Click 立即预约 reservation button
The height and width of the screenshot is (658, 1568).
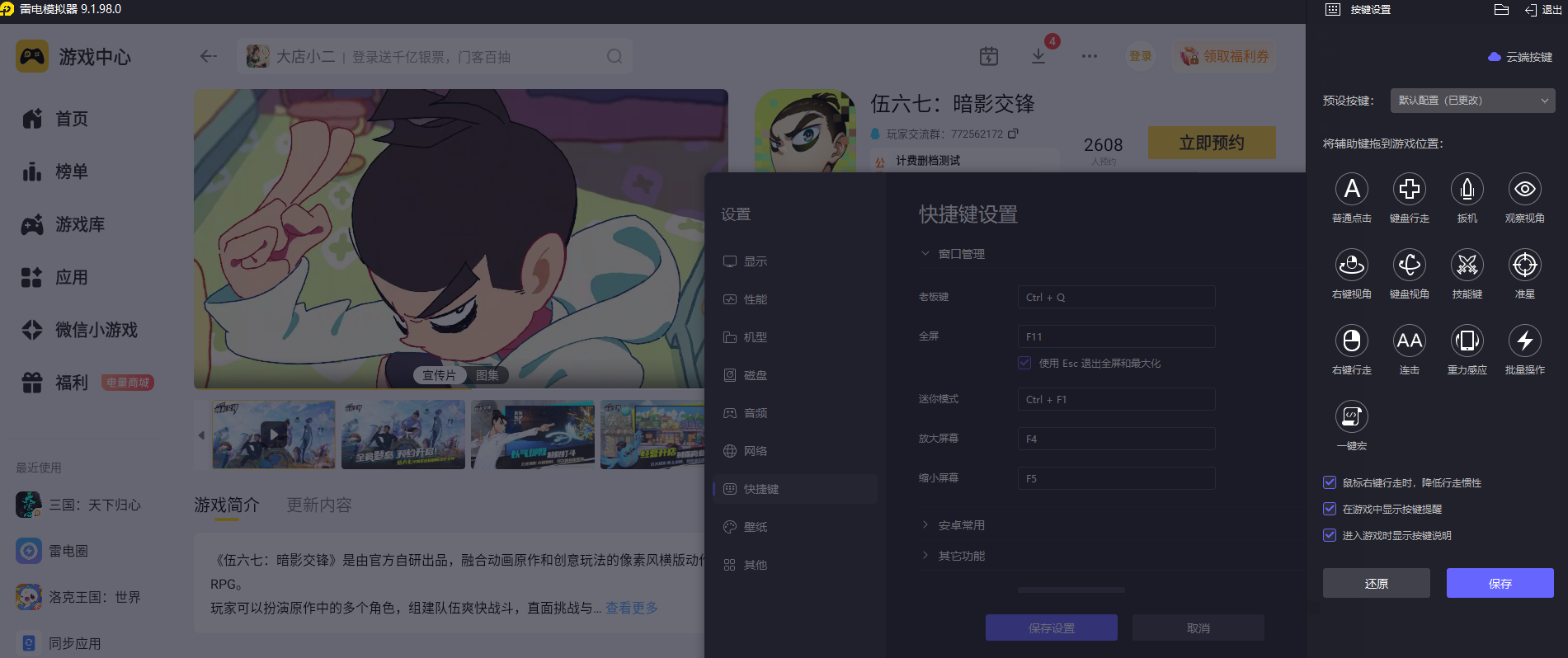1212,143
